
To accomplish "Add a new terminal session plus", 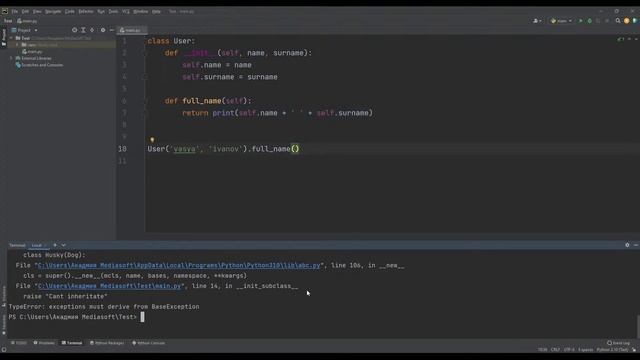I will [55, 245].
